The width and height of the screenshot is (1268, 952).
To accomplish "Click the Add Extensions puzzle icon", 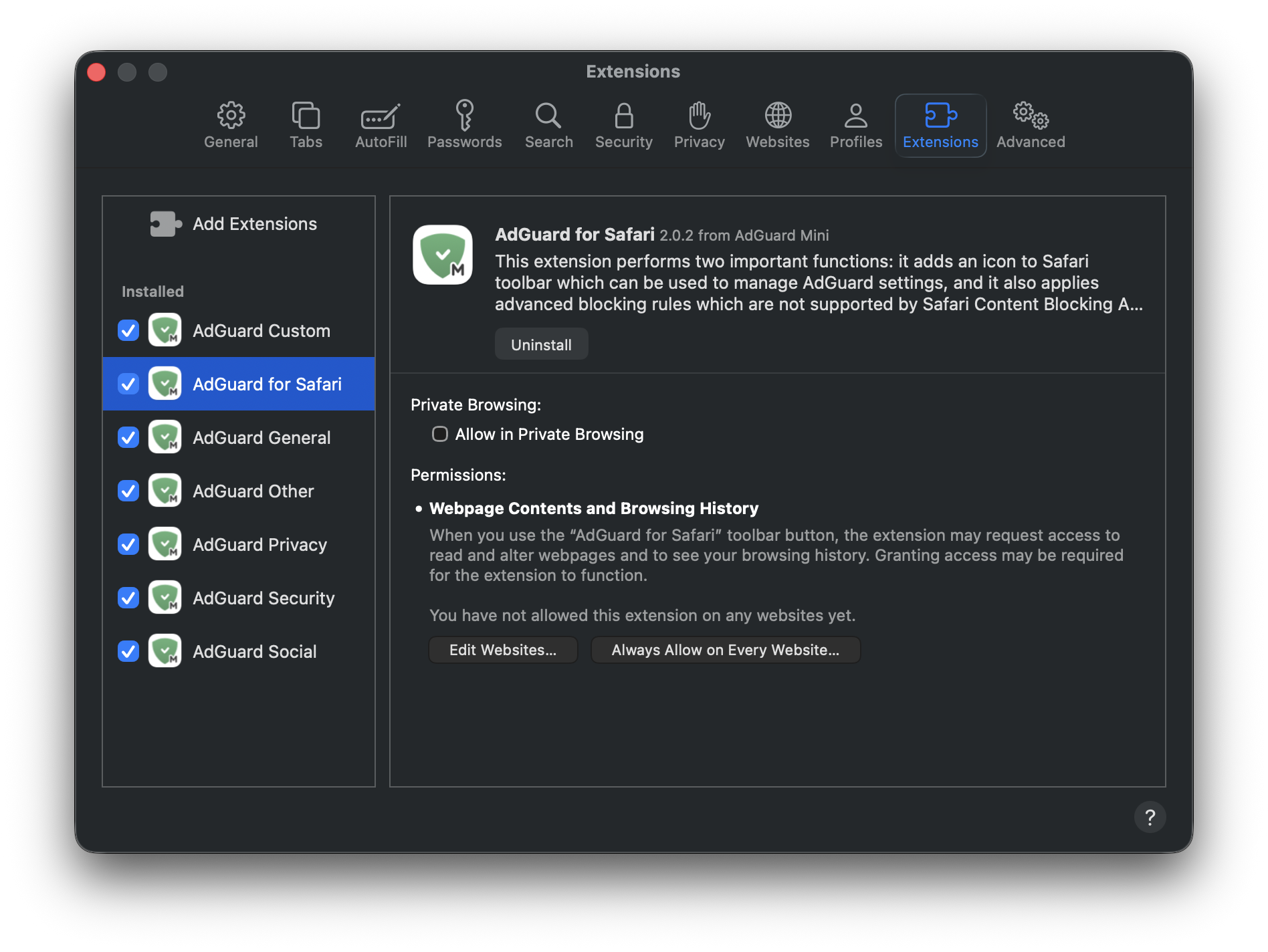I will [165, 223].
